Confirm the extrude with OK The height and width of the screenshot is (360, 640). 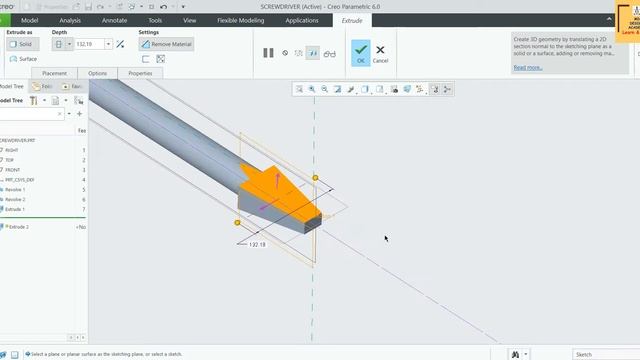pyautogui.click(x=361, y=53)
